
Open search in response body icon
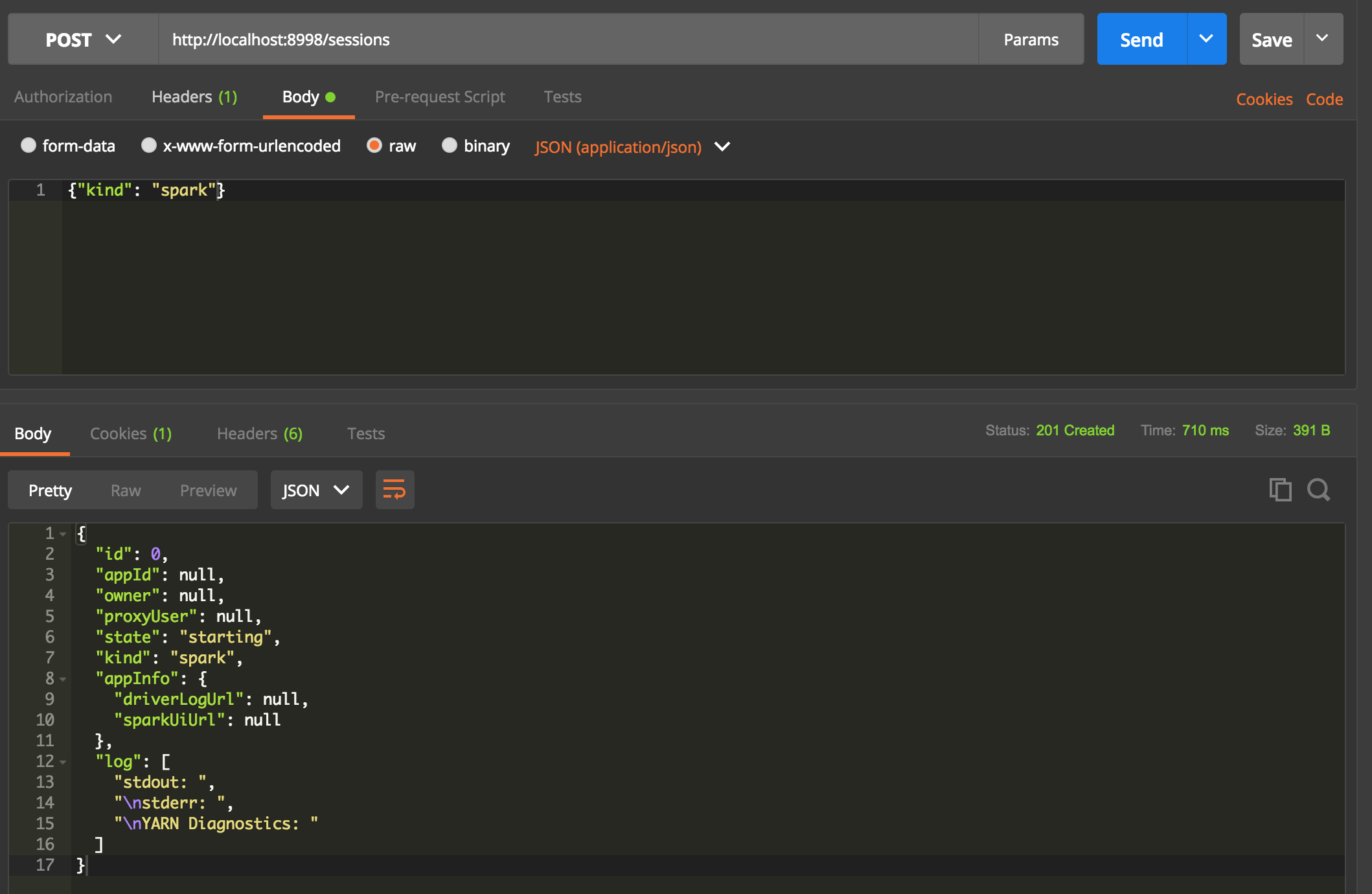pos(1318,490)
